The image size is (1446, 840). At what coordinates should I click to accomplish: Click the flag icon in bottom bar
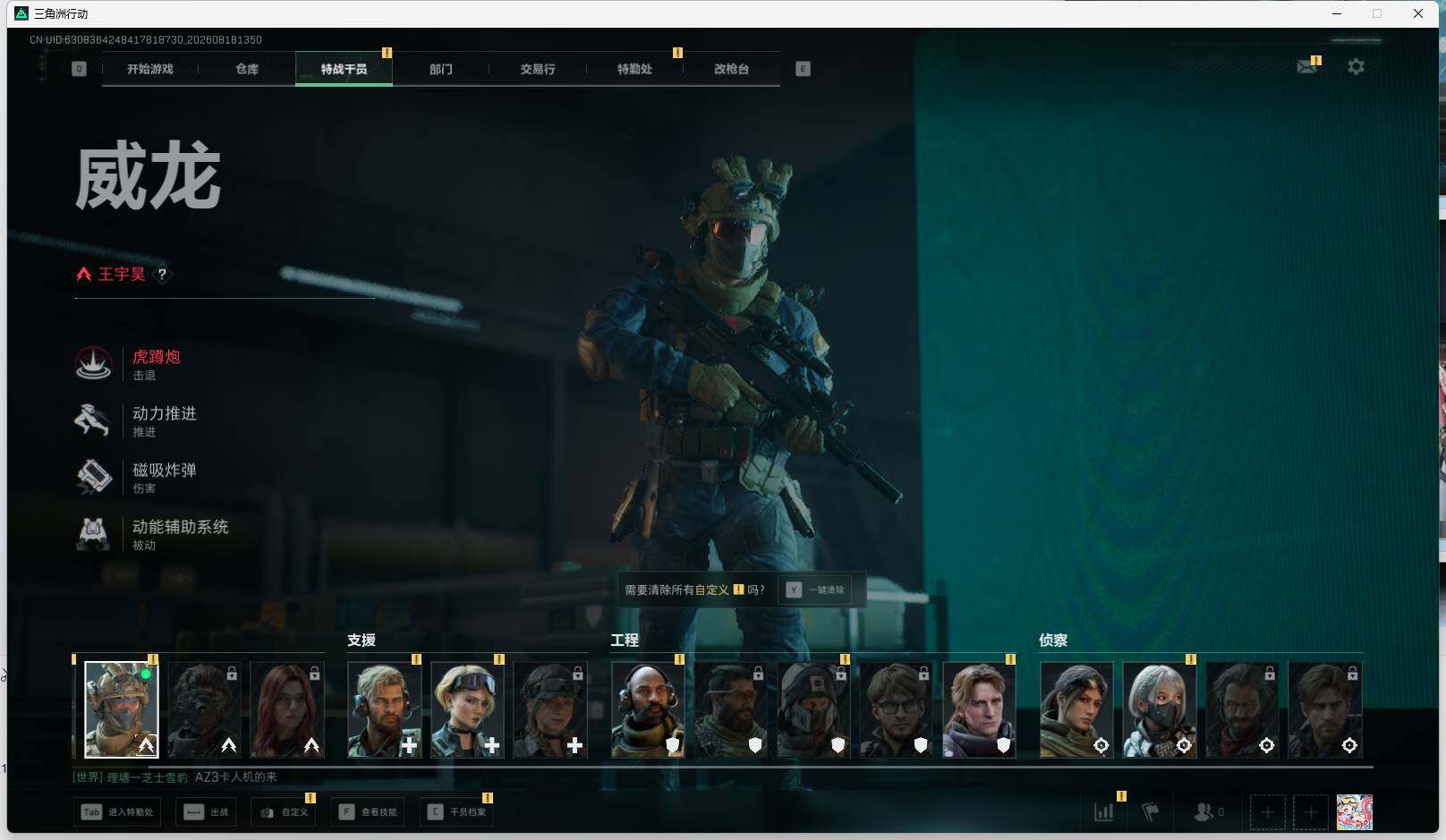(x=1151, y=812)
